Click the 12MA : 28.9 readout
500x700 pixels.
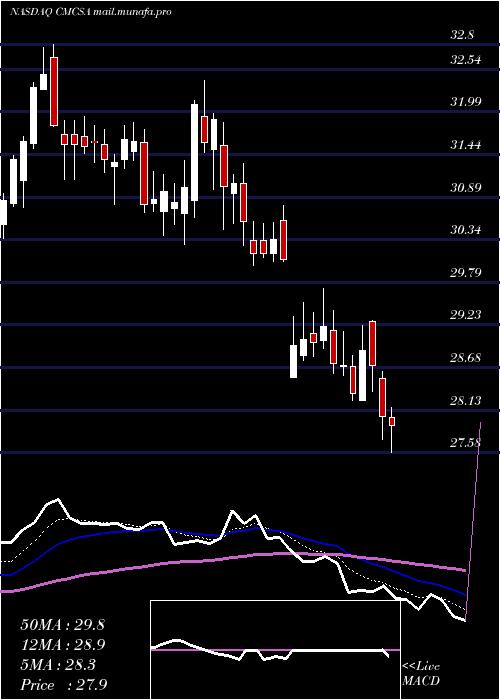[x=62, y=645]
